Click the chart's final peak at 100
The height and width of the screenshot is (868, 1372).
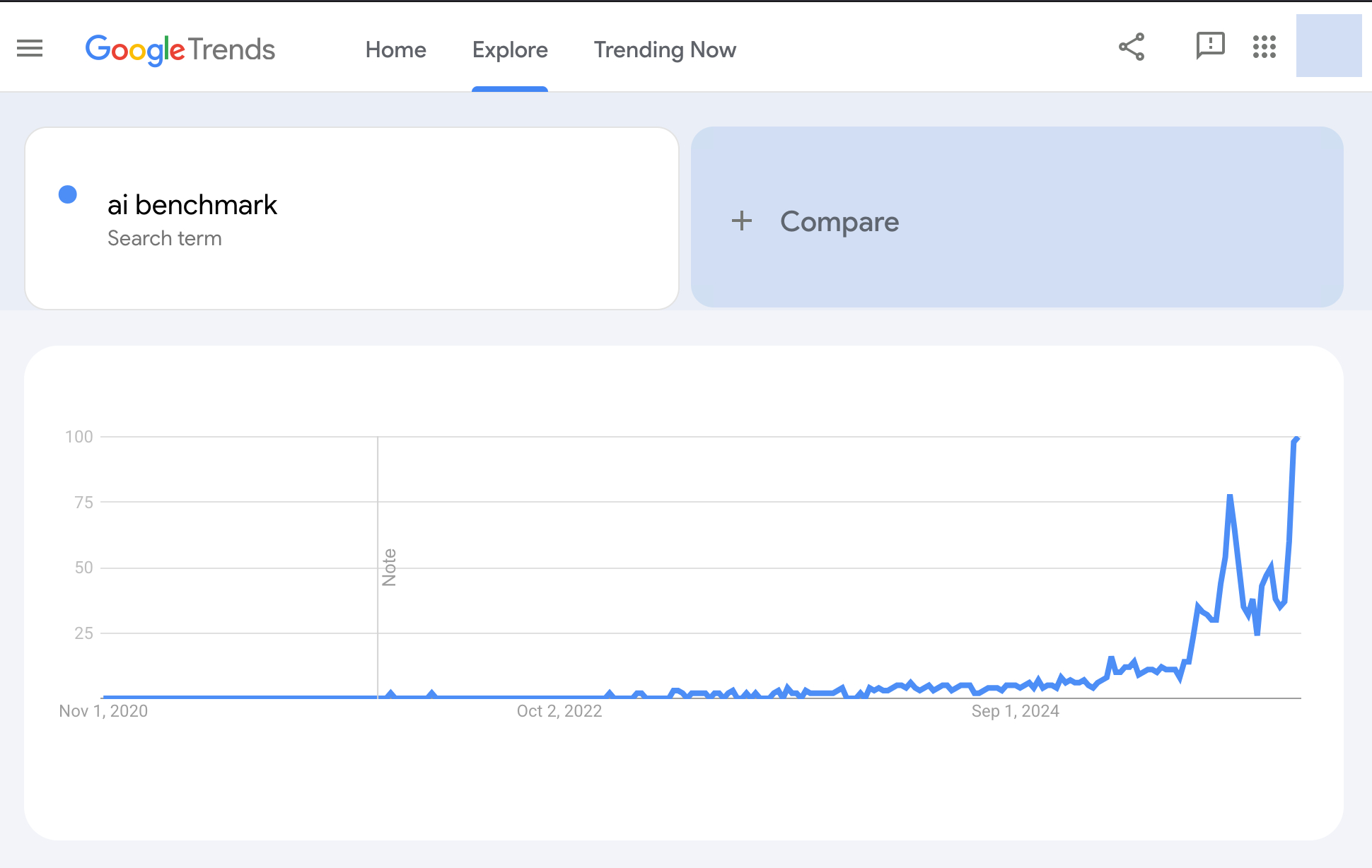tap(1296, 440)
